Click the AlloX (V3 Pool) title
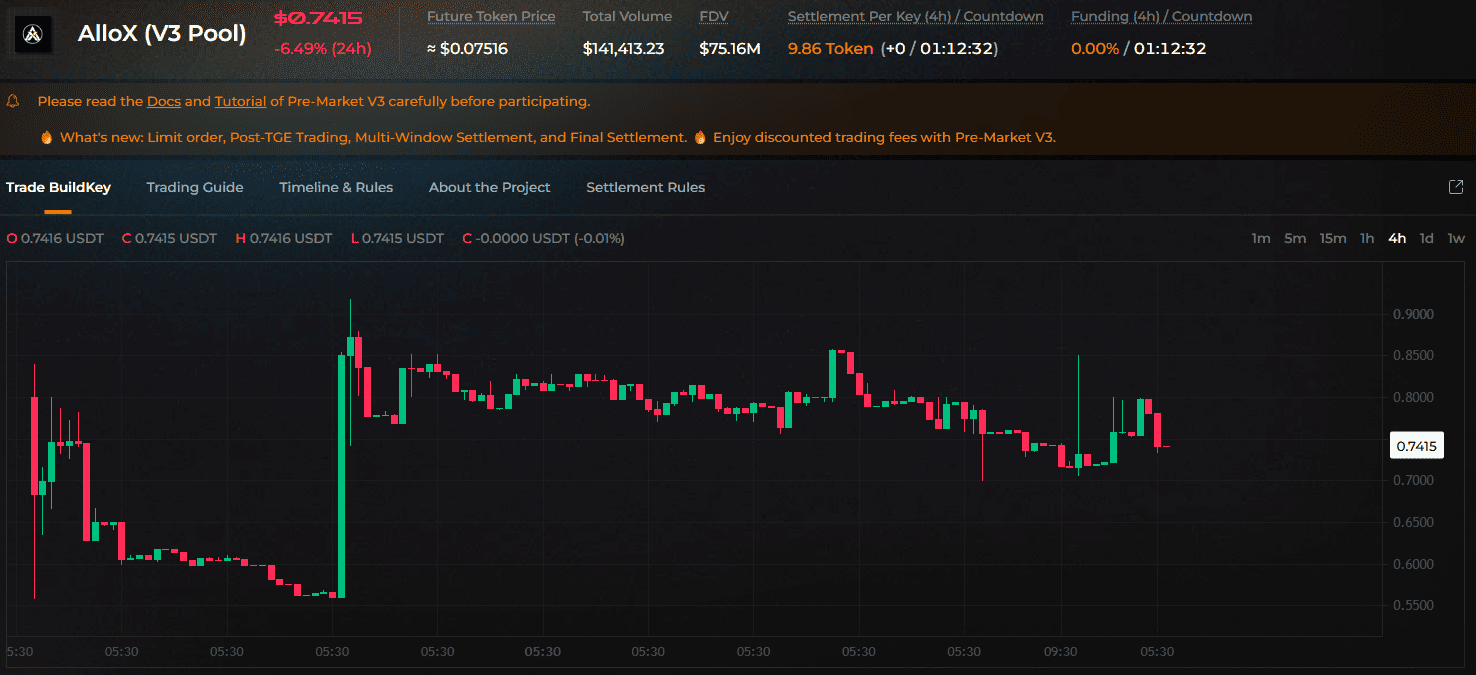This screenshot has height=675, width=1476. tap(162, 33)
